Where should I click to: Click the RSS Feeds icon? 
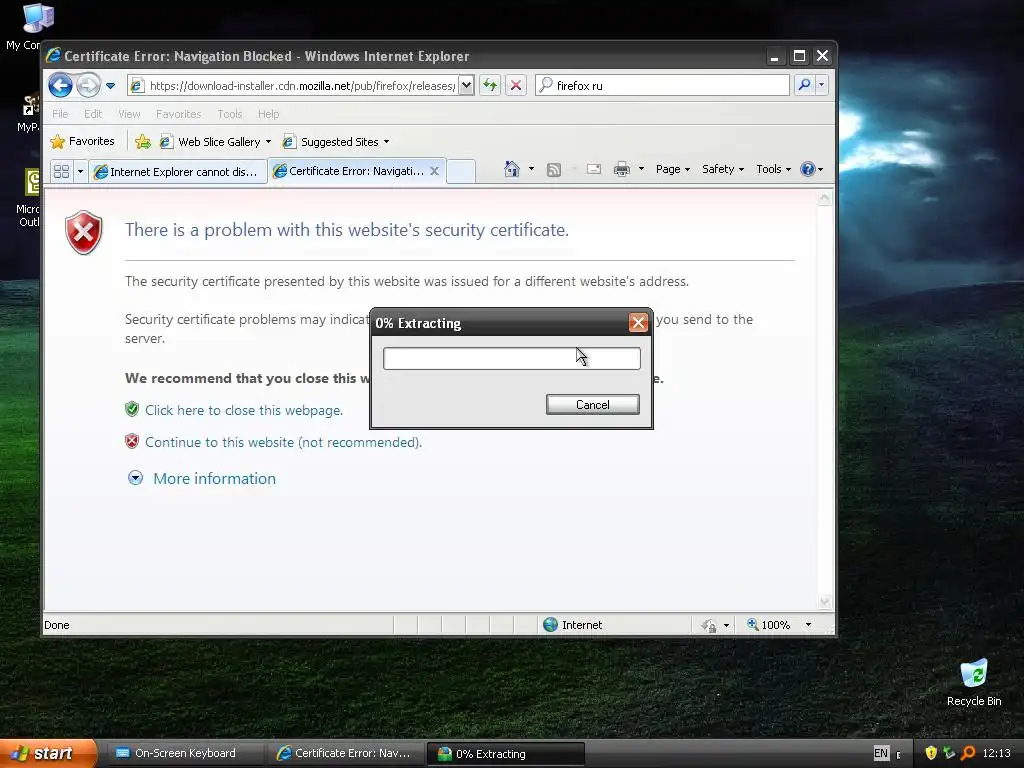[554, 170]
